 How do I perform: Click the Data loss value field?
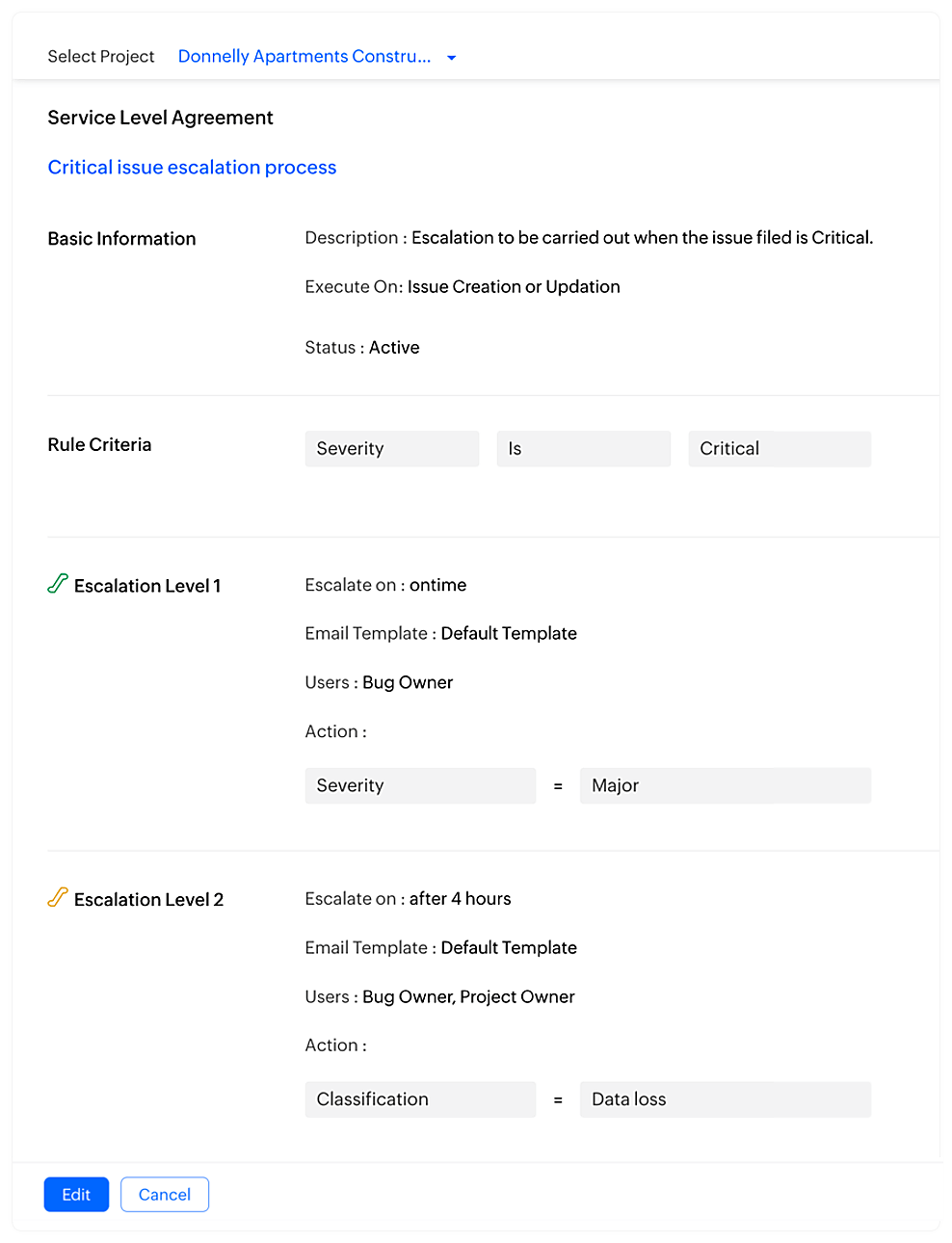point(726,1099)
